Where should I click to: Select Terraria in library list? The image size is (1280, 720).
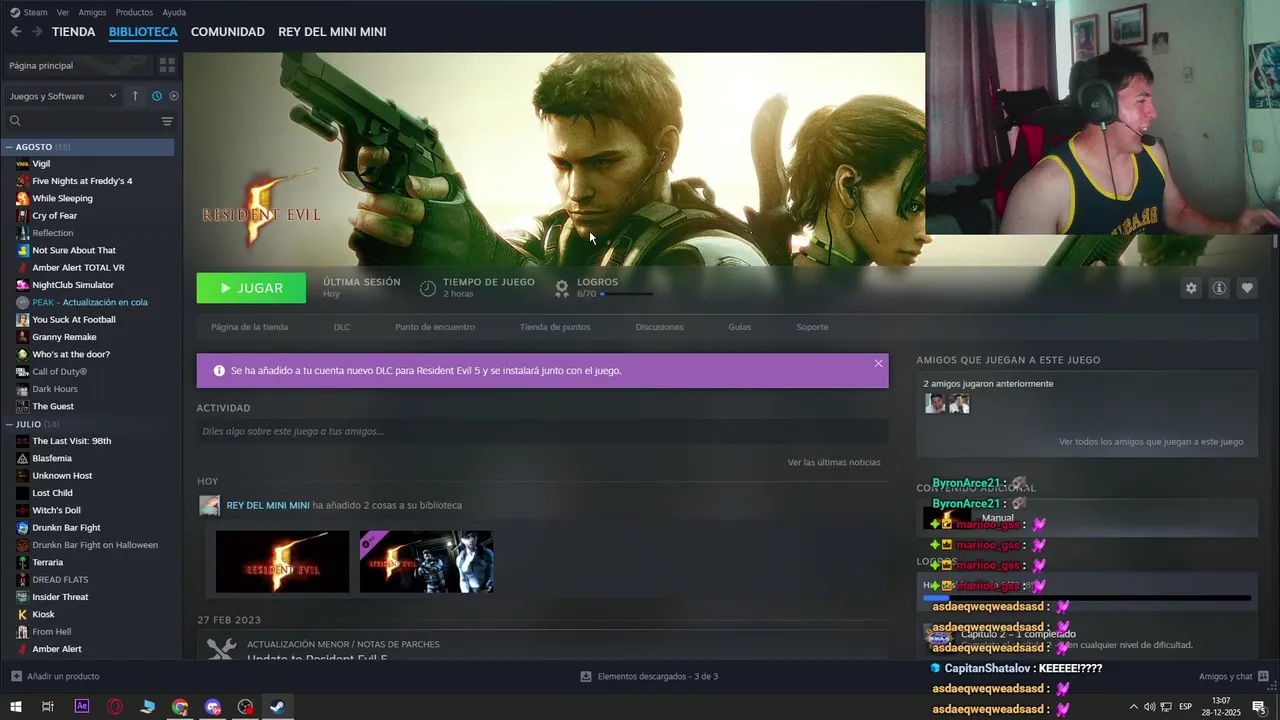coord(47,562)
